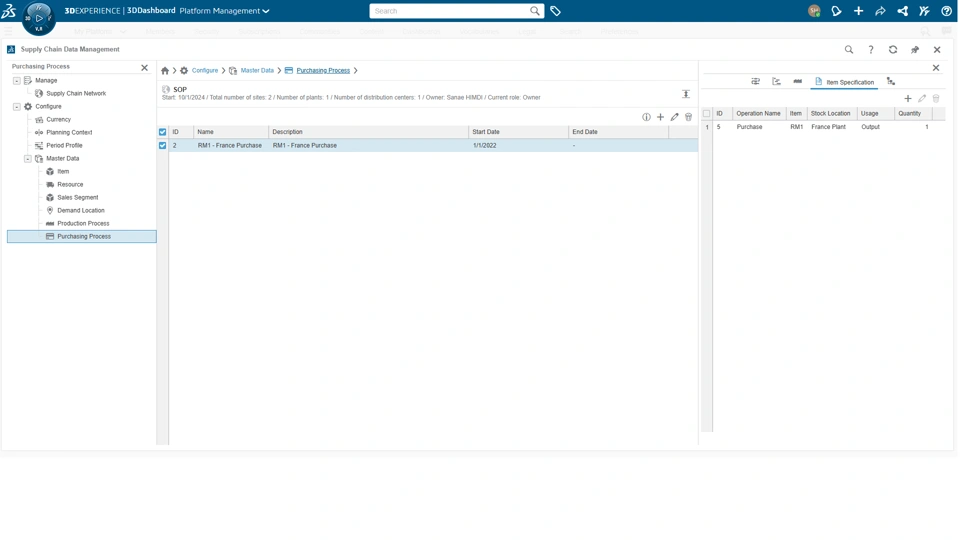Click the top search input field

point(449,11)
